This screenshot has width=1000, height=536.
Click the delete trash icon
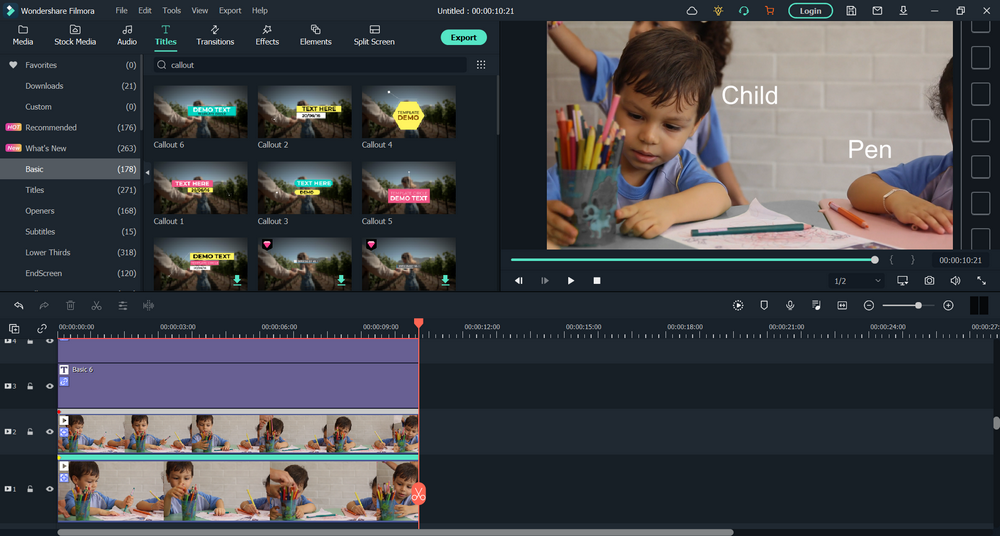tap(71, 306)
